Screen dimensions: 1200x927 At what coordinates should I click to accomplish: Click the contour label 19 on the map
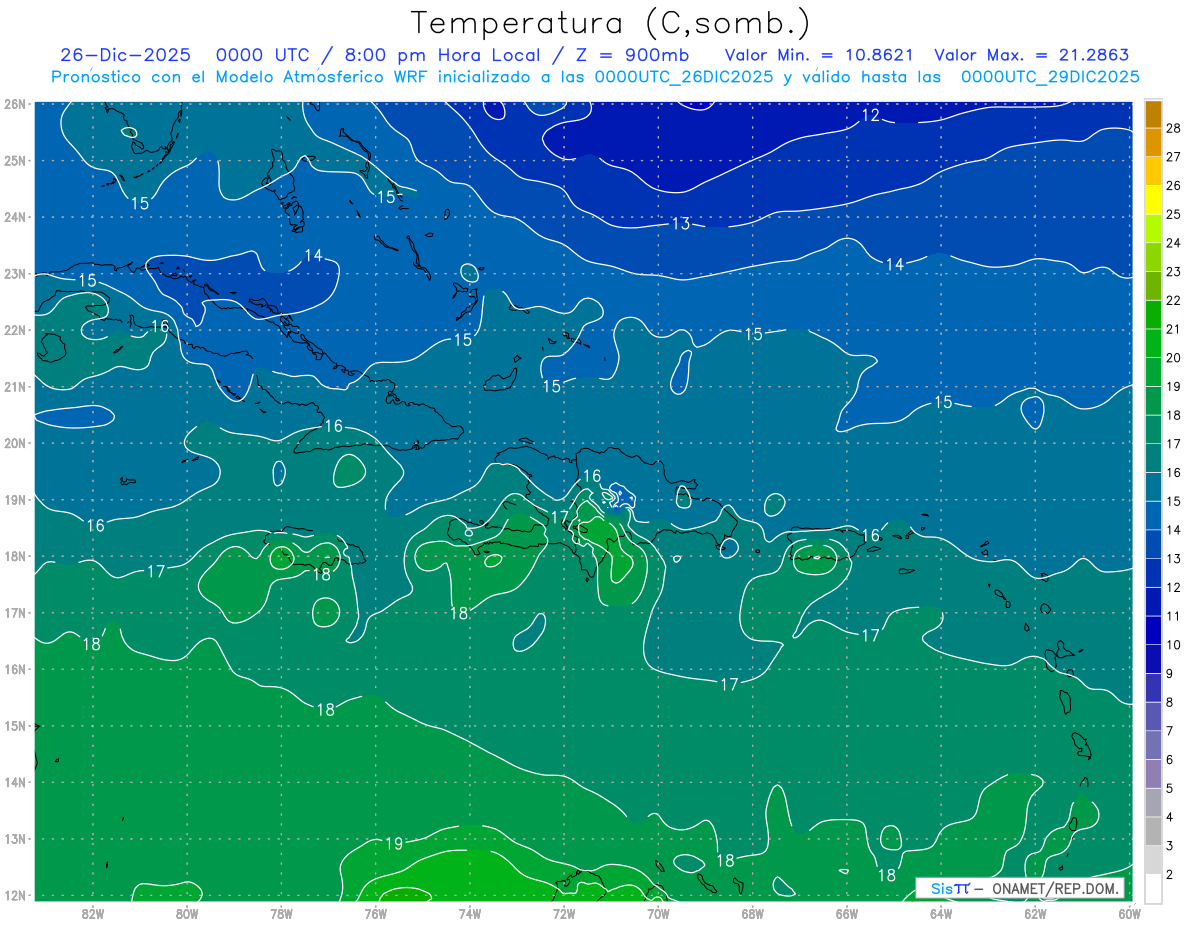click(394, 843)
